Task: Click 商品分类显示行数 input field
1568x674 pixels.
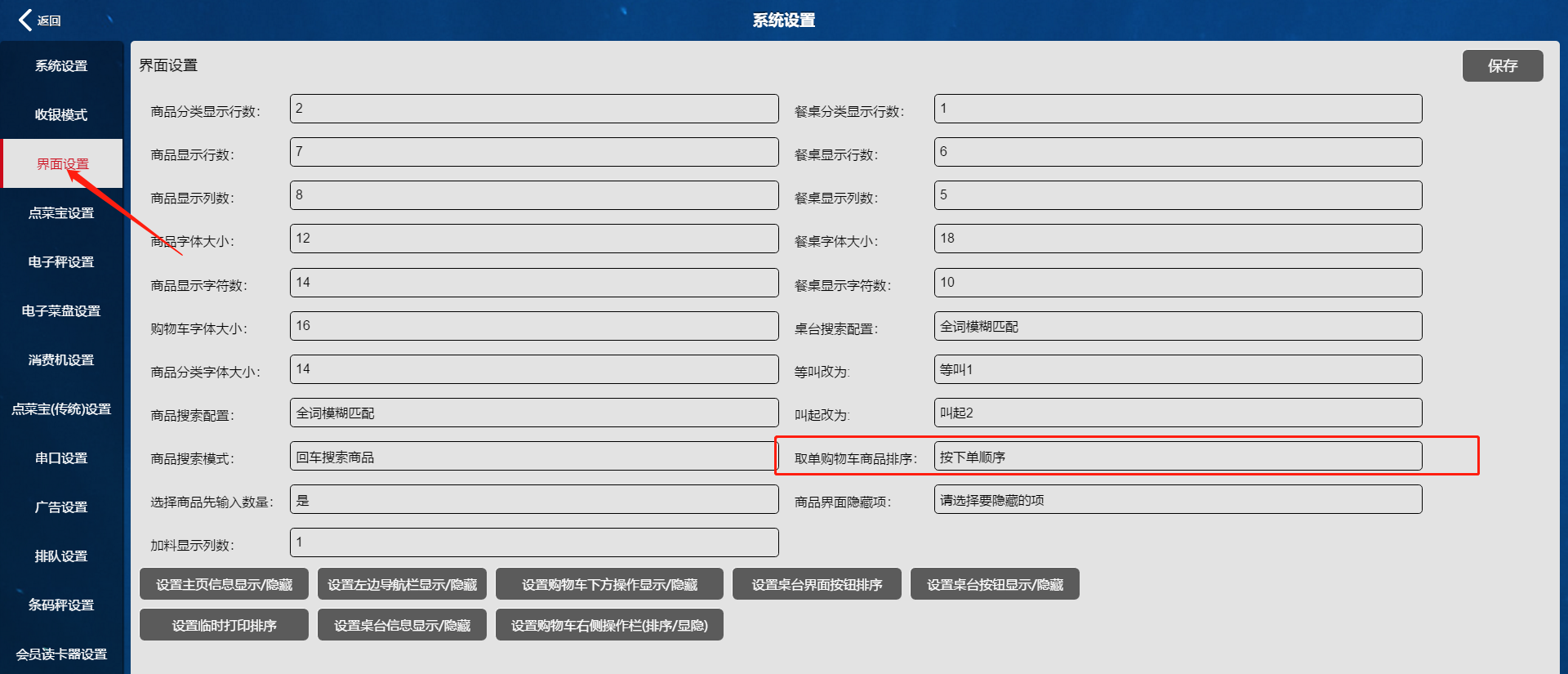Action: [x=533, y=109]
